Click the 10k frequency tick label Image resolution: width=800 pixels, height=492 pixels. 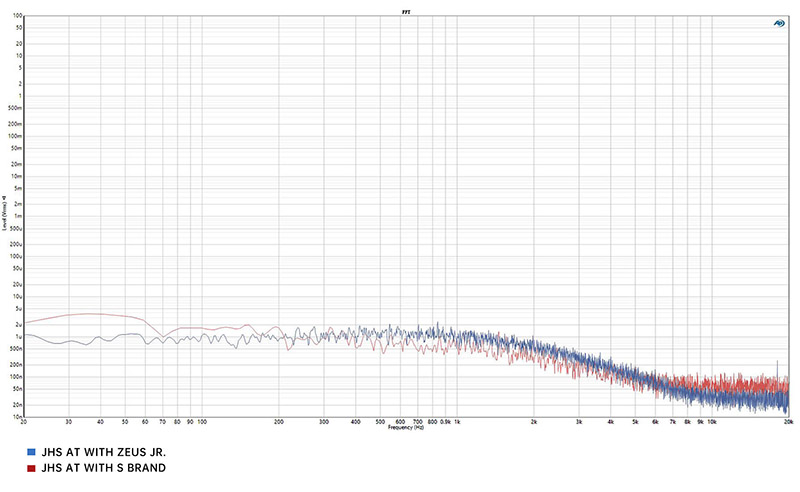click(x=711, y=422)
